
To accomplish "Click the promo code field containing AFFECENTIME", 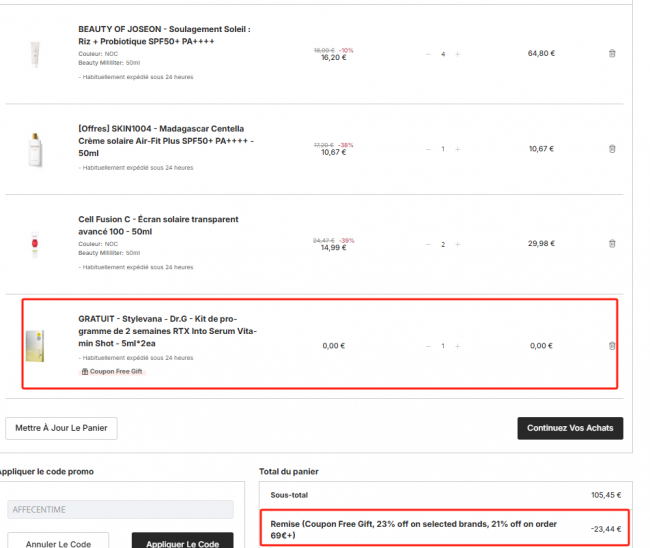I will point(120,509).
